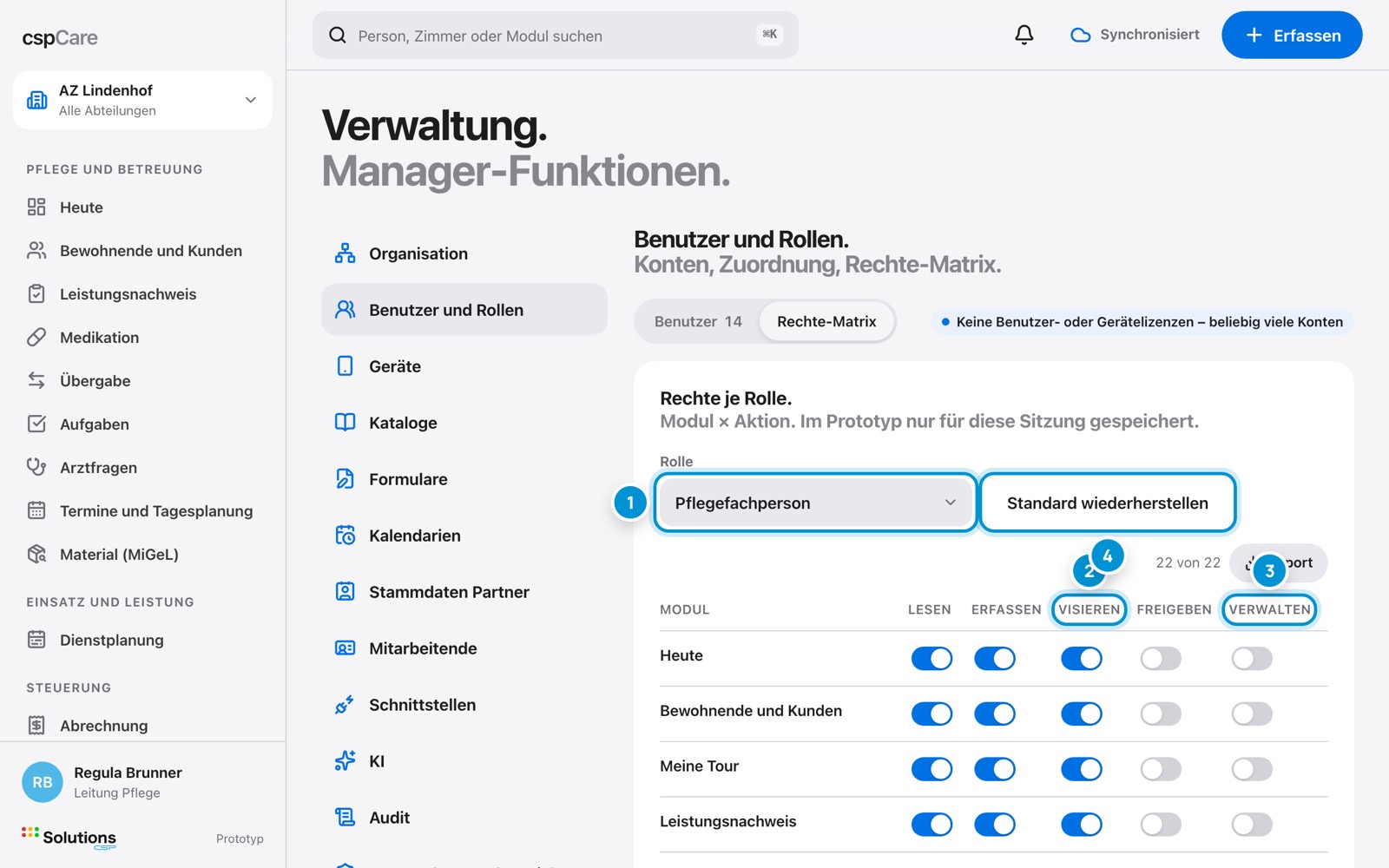The image size is (1389, 868).
Task: Open Bewohnende und Kunden in sidebar
Action: tap(142, 250)
